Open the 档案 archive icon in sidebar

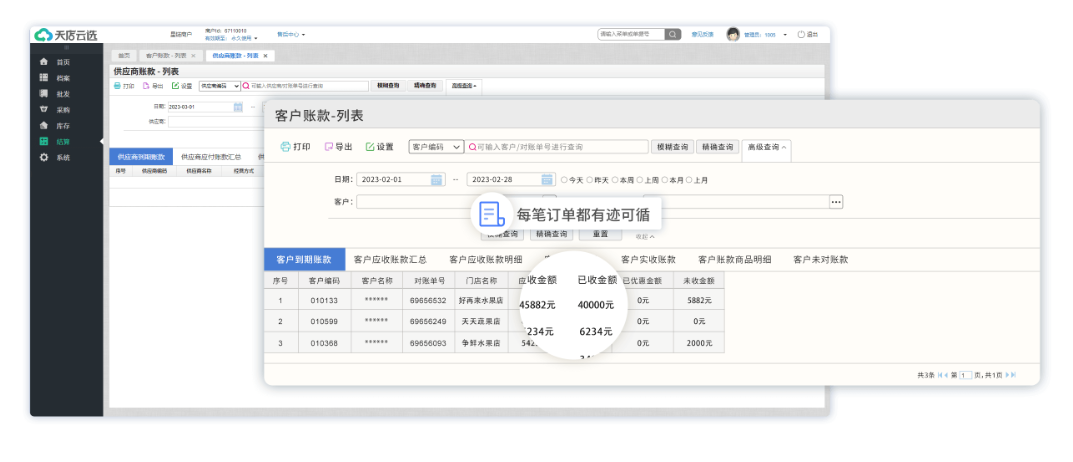pos(44,77)
